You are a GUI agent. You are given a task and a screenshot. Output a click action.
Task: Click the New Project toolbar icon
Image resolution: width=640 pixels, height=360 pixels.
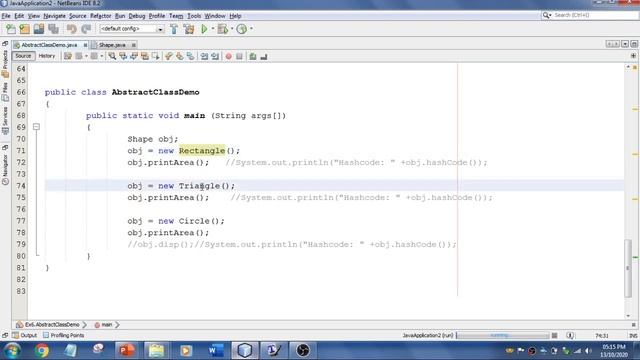[24, 29]
